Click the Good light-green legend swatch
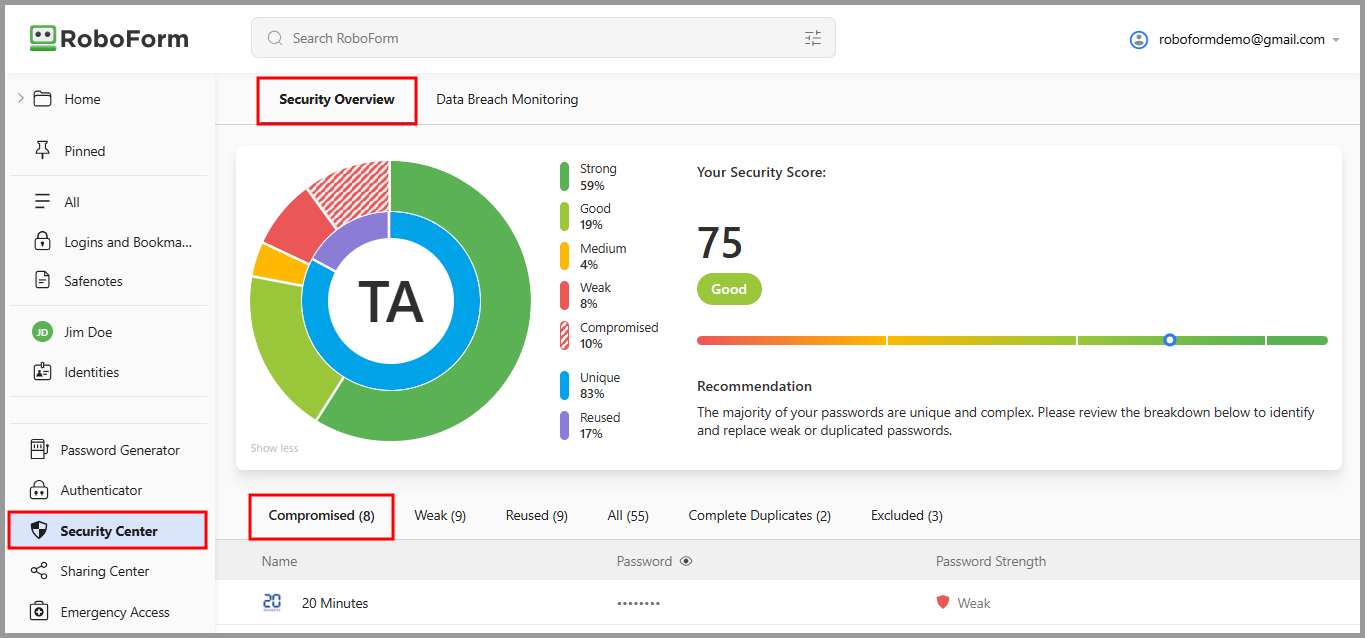Screen dimensions: 1365x638 click(x=565, y=216)
